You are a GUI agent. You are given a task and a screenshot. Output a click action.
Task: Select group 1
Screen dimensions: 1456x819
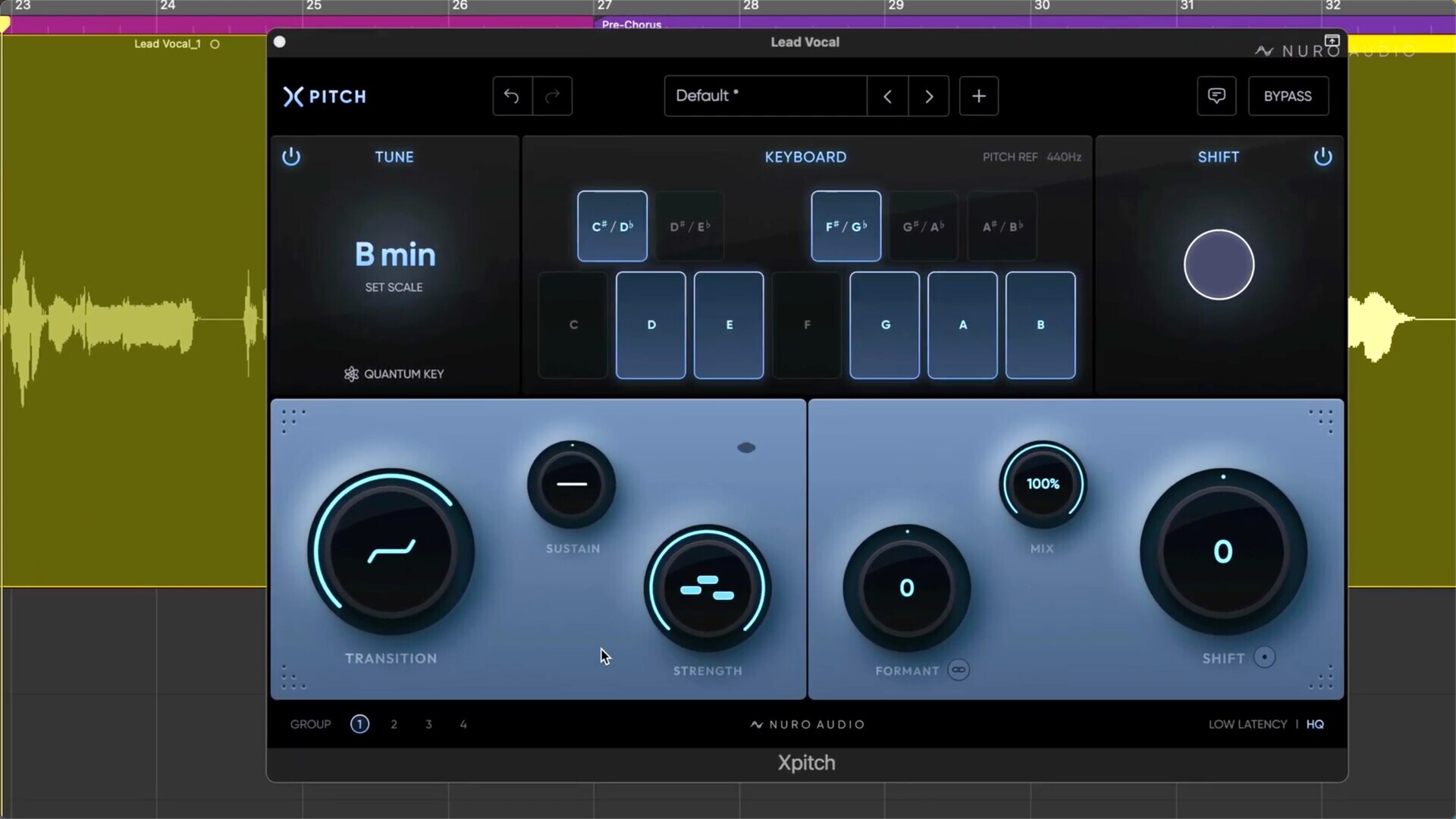point(359,724)
